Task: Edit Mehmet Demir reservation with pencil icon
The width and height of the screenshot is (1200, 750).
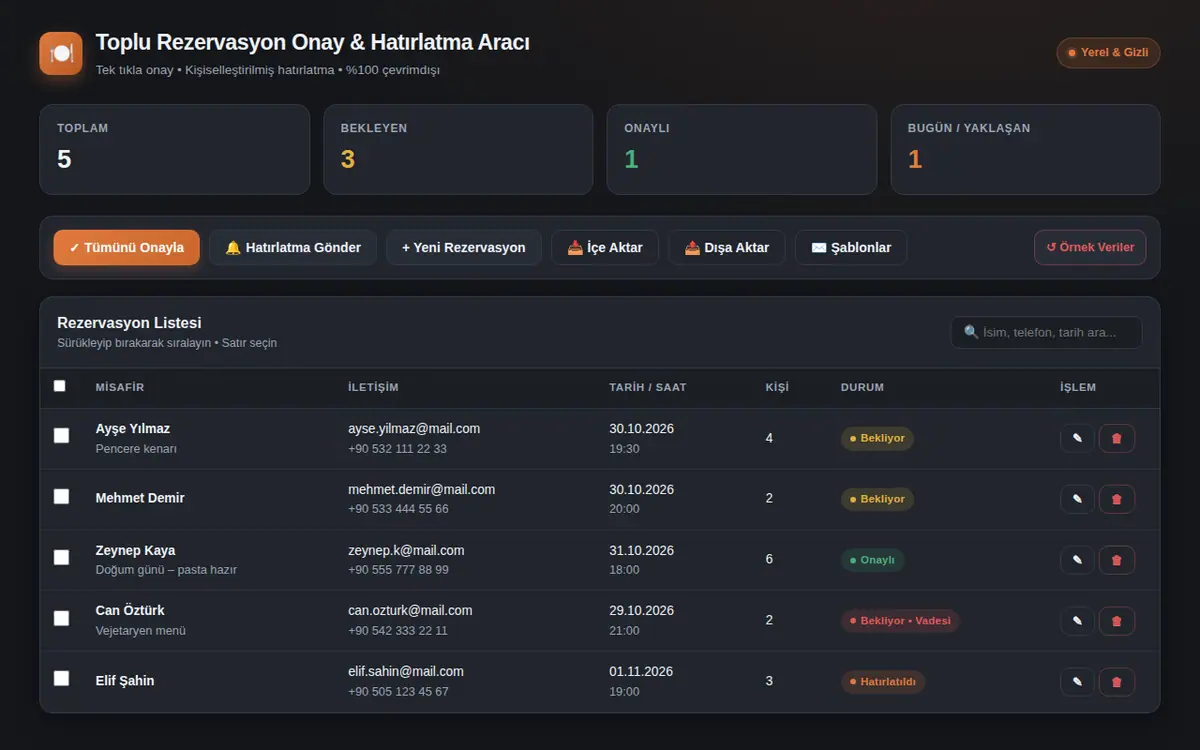Action: [x=1077, y=499]
